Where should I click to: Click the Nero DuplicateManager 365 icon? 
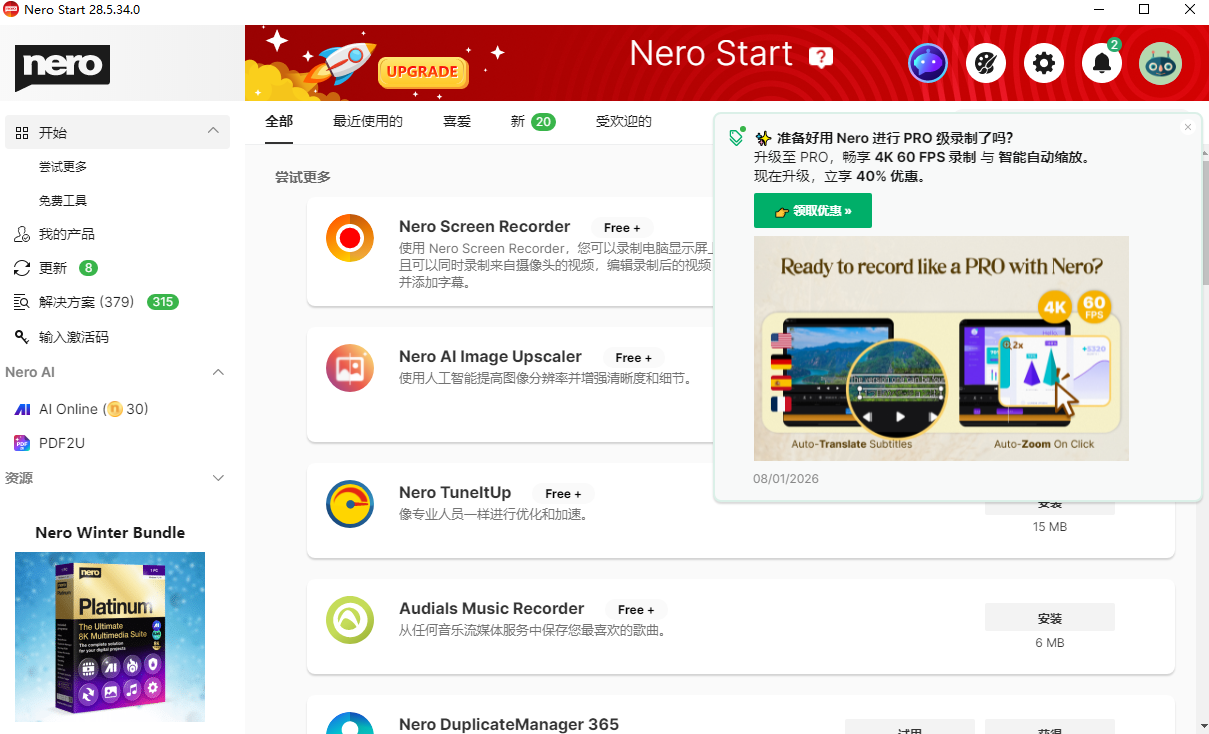[350, 723]
